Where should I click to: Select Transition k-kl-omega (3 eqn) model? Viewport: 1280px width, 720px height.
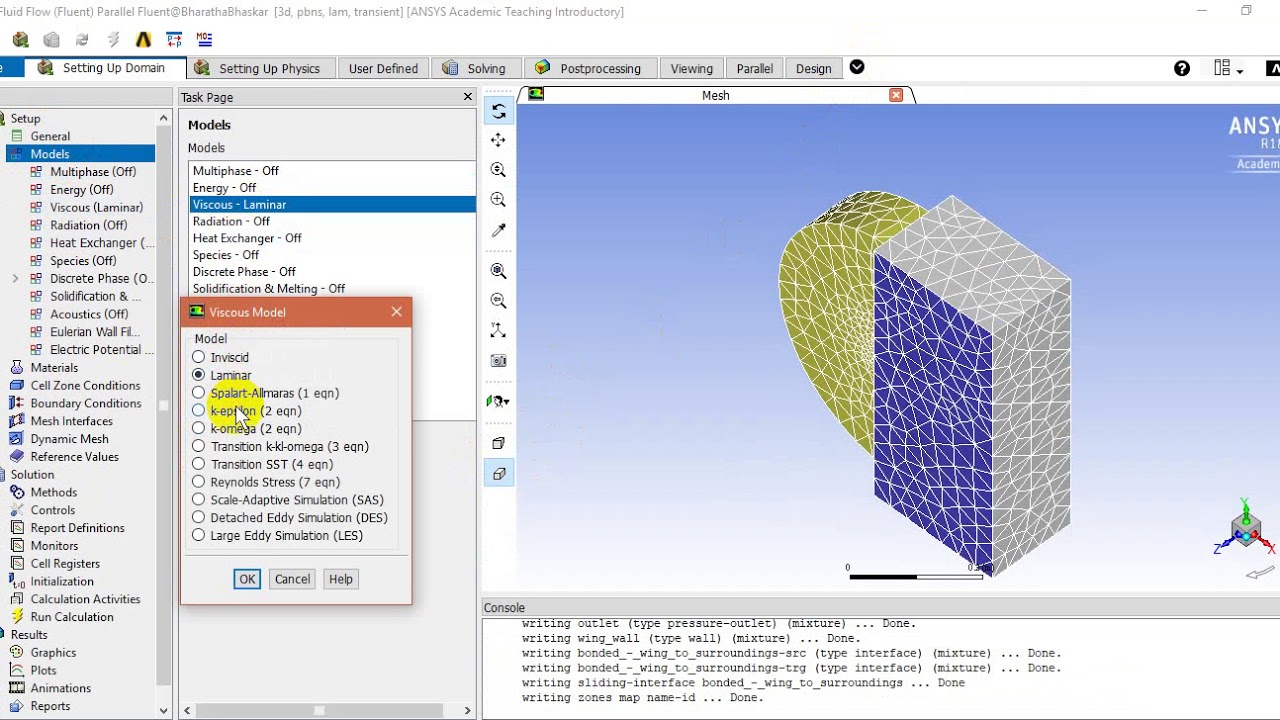pyautogui.click(x=199, y=446)
